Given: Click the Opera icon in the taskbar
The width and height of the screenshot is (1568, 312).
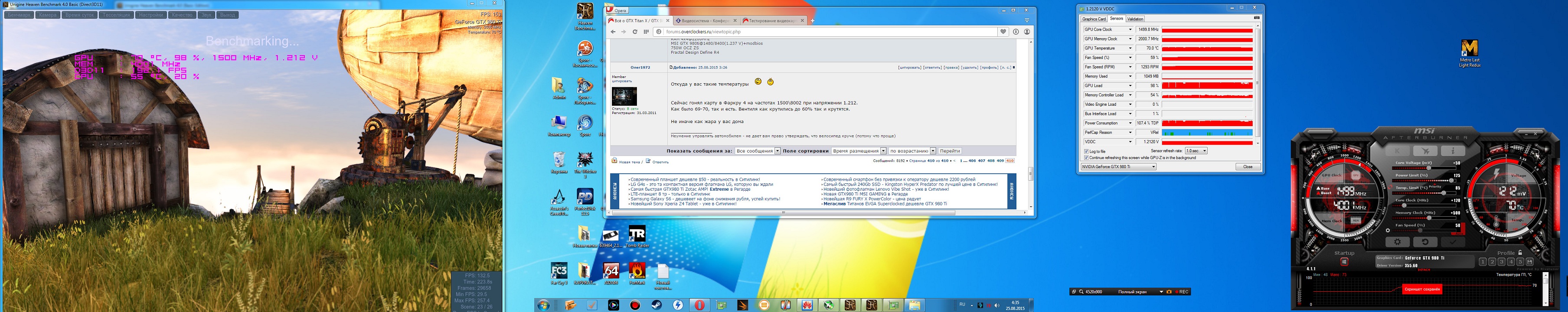Looking at the screenshot, I should [699, 305].
